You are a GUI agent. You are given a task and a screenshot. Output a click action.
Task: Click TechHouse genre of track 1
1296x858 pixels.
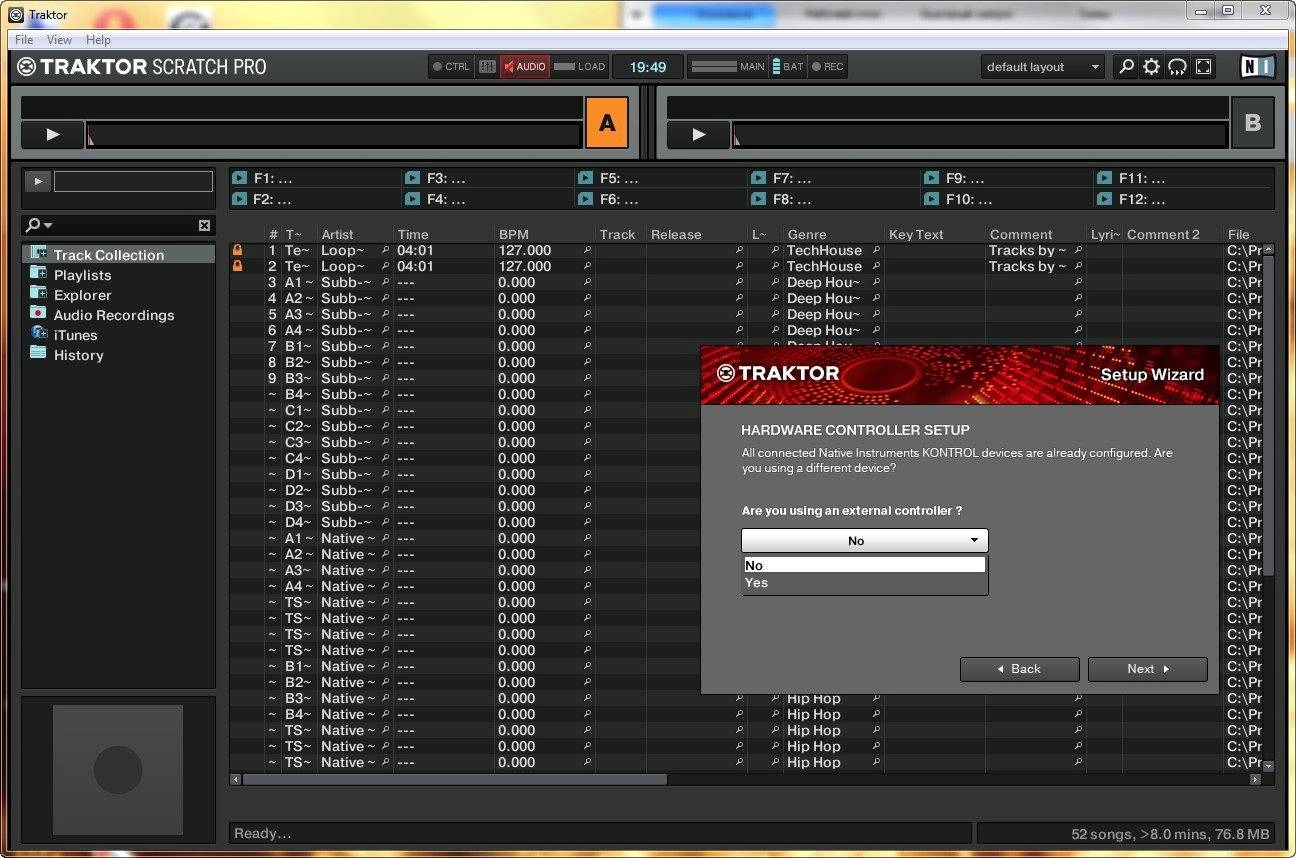824,250
